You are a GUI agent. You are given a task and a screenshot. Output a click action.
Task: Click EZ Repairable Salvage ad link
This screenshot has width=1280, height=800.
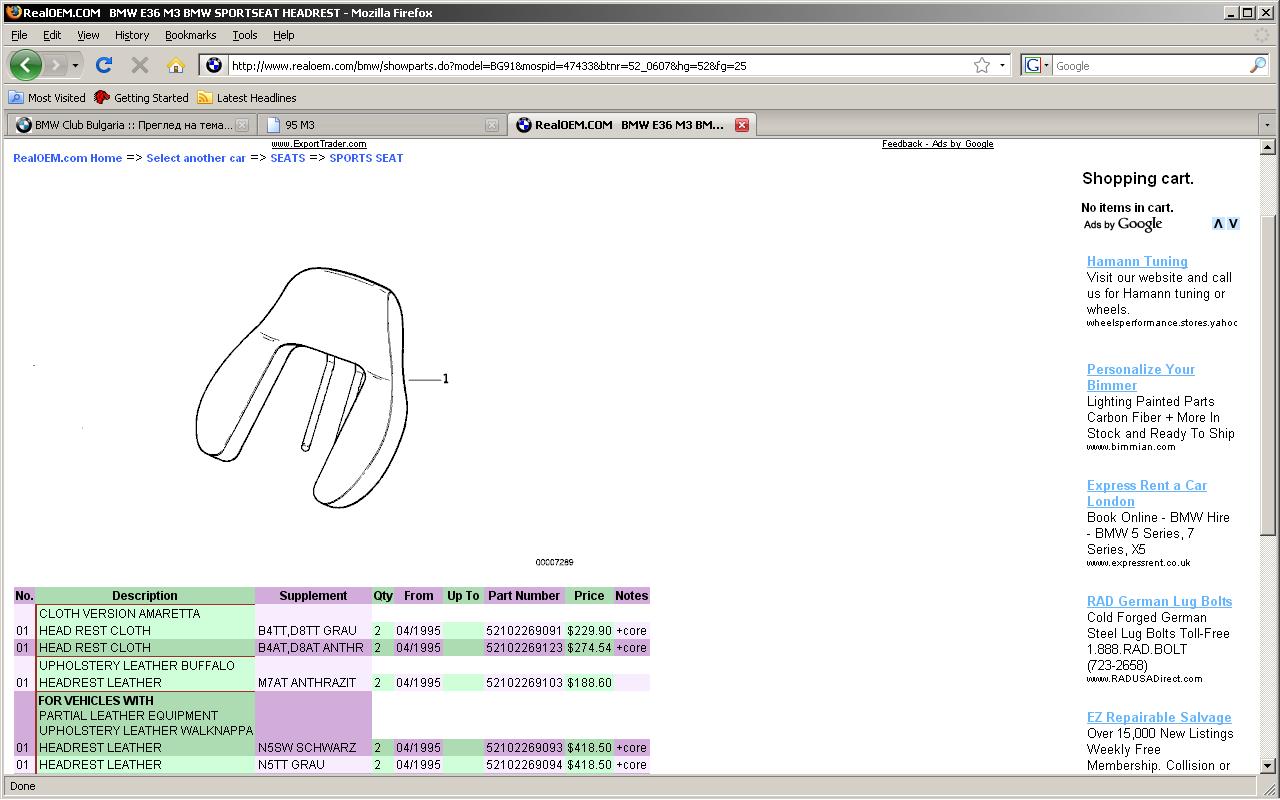[x=1159, y=717]
